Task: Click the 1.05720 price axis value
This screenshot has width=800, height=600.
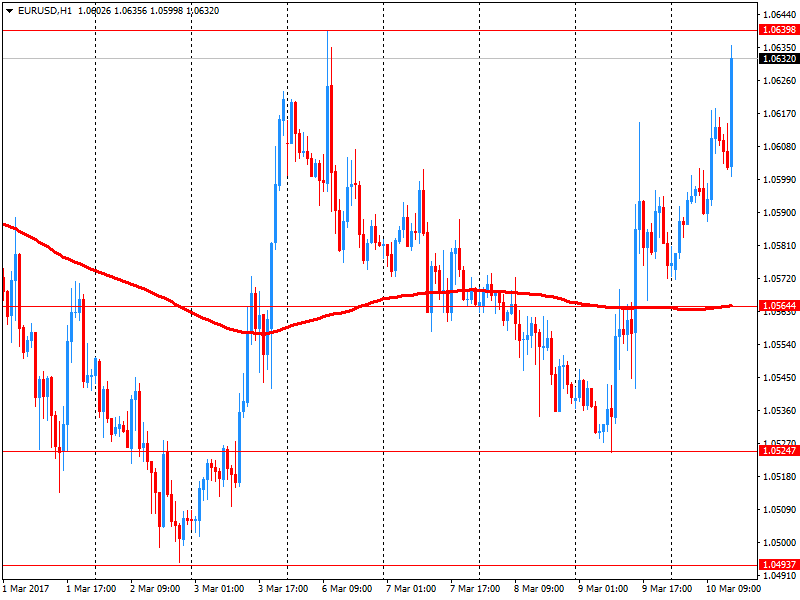Action: pos(780,279)
